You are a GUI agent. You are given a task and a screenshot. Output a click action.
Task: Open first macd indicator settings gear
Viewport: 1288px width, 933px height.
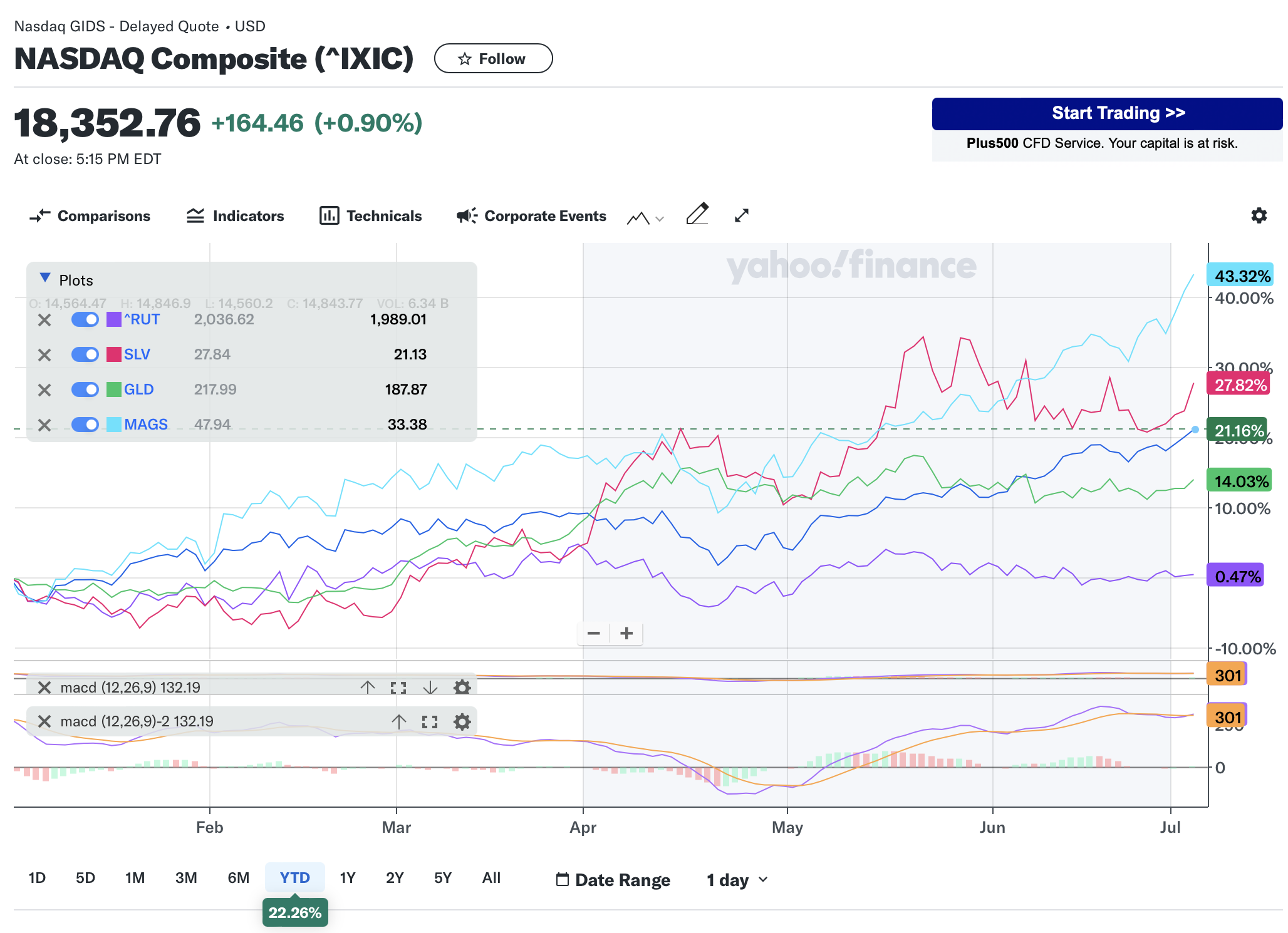coord(462,688)
